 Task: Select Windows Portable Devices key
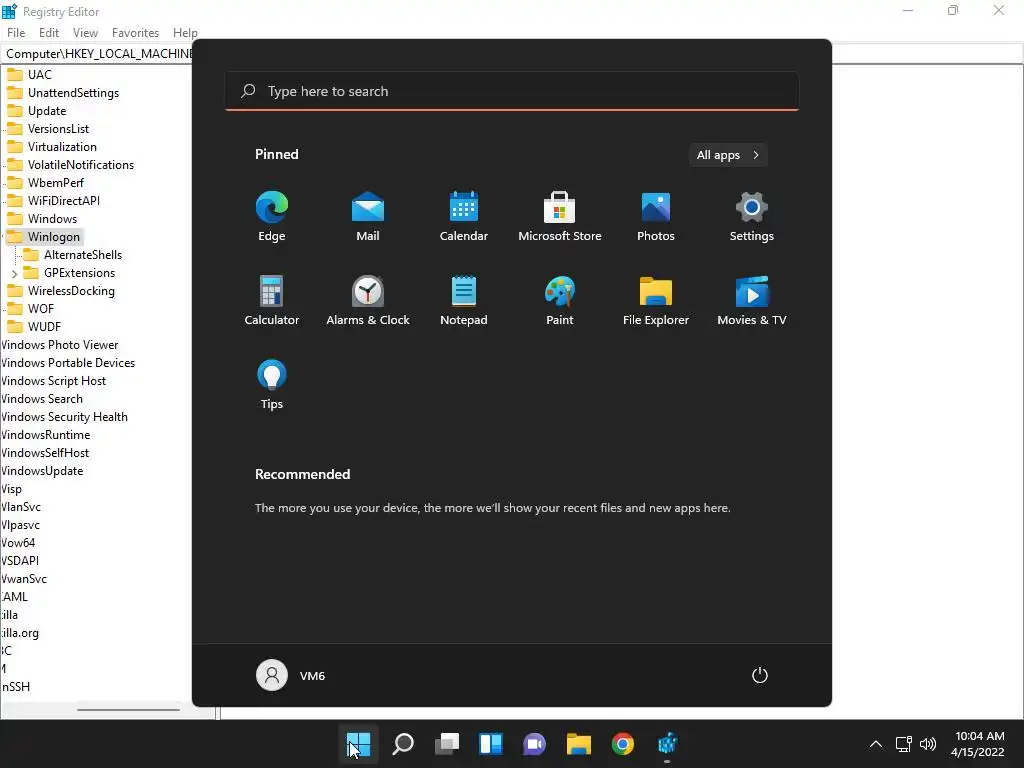point(68,363)
